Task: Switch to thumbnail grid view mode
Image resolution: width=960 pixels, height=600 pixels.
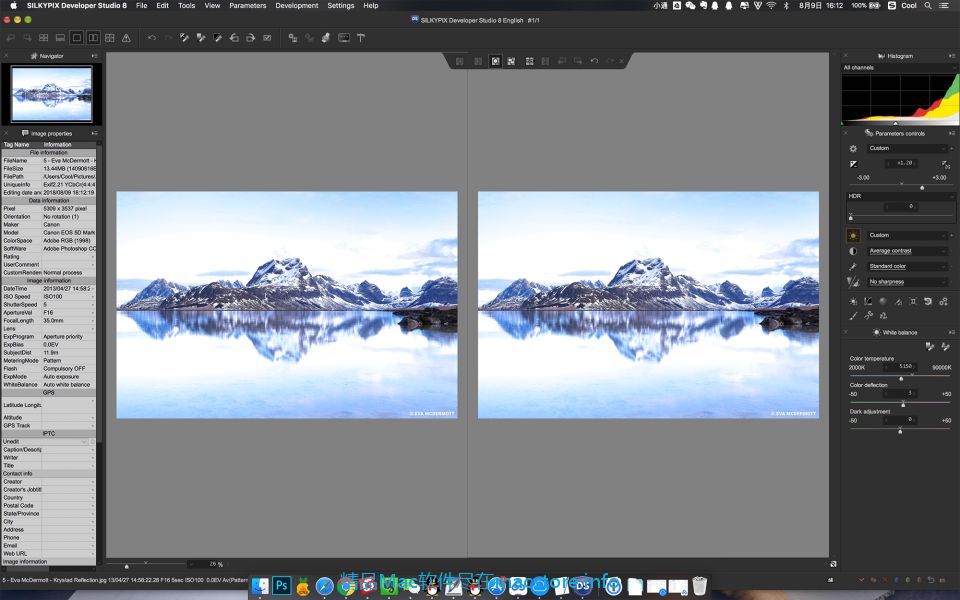Action: 43,38
